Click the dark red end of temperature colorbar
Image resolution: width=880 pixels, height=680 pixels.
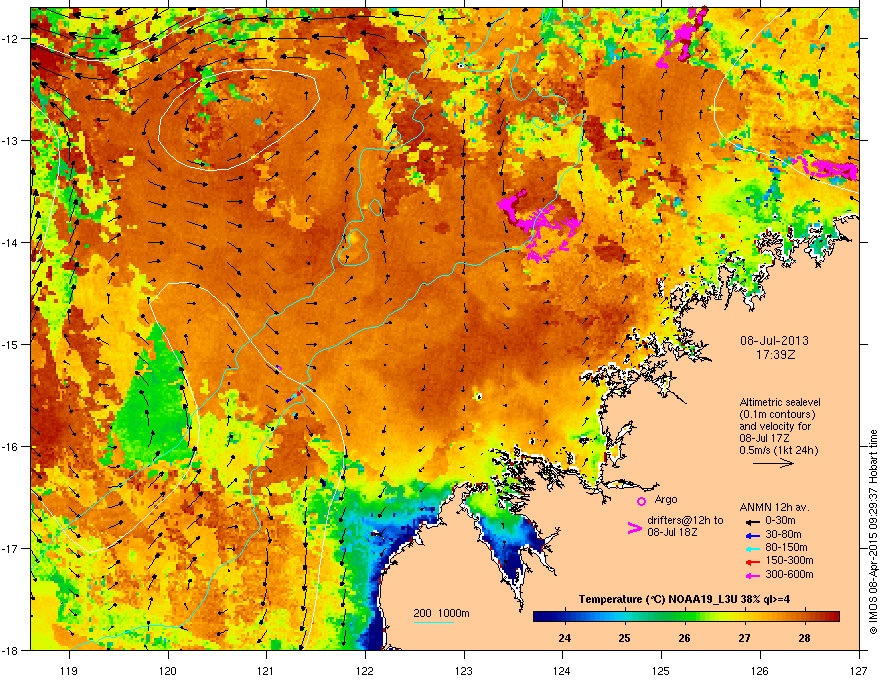(833, 617)
